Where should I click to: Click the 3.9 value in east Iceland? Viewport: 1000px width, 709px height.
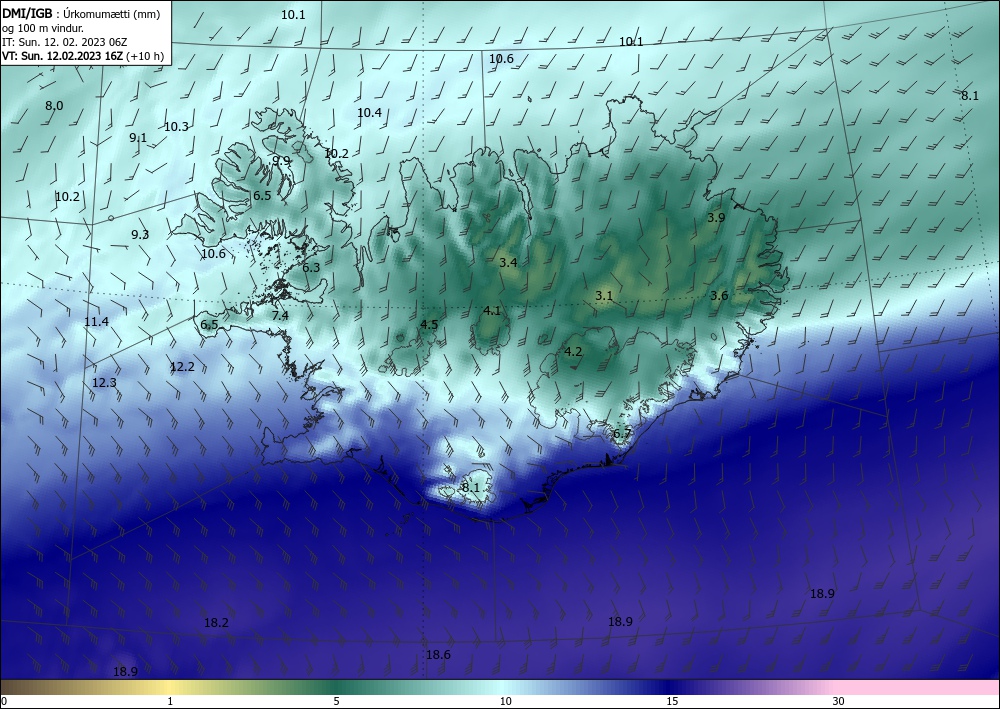(x=716, y=217)
